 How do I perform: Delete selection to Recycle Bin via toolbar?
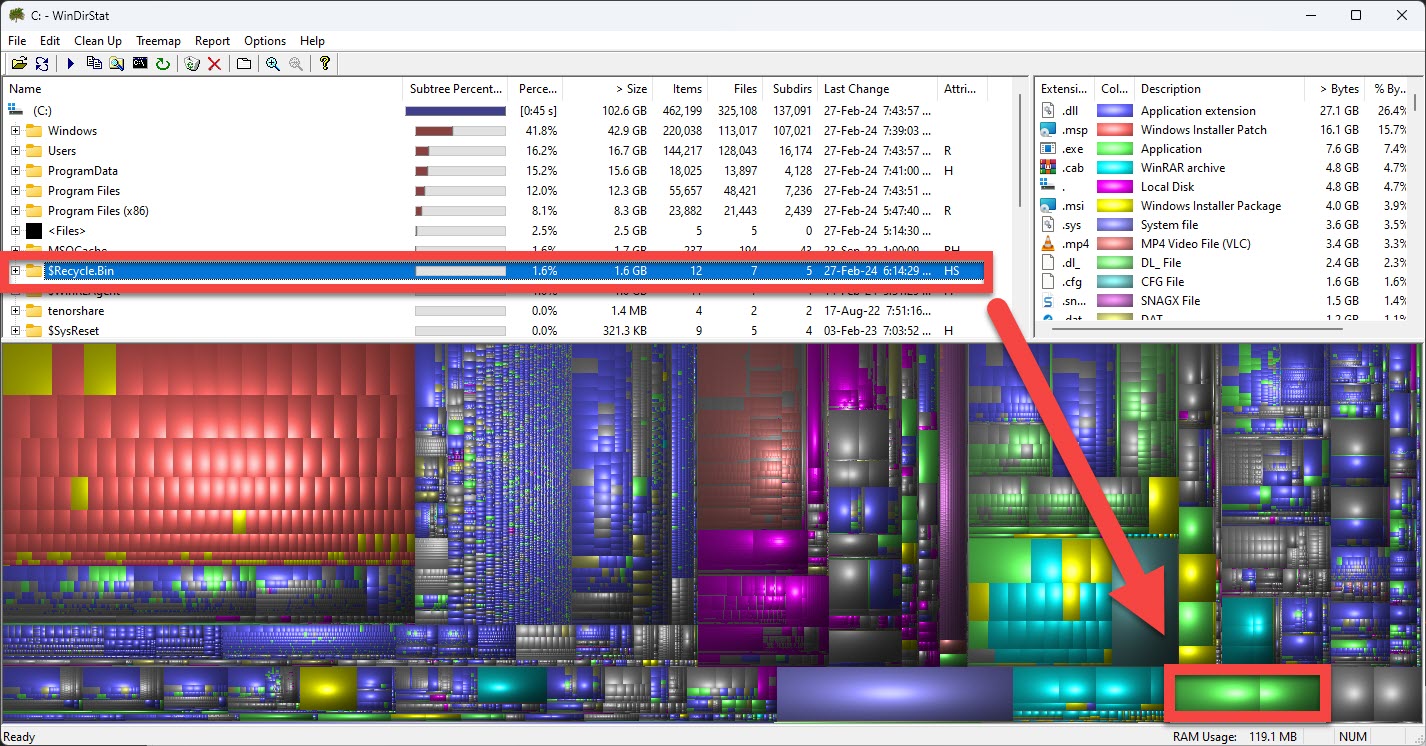[x=190, y=63]
